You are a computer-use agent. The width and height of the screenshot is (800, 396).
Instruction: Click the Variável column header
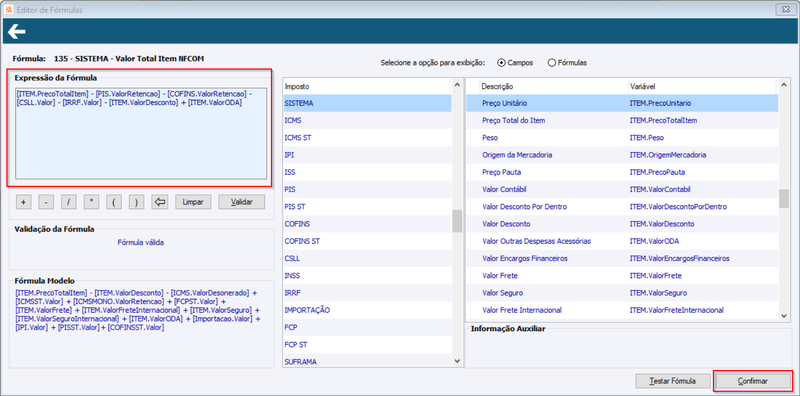click(x=702, y=86)
